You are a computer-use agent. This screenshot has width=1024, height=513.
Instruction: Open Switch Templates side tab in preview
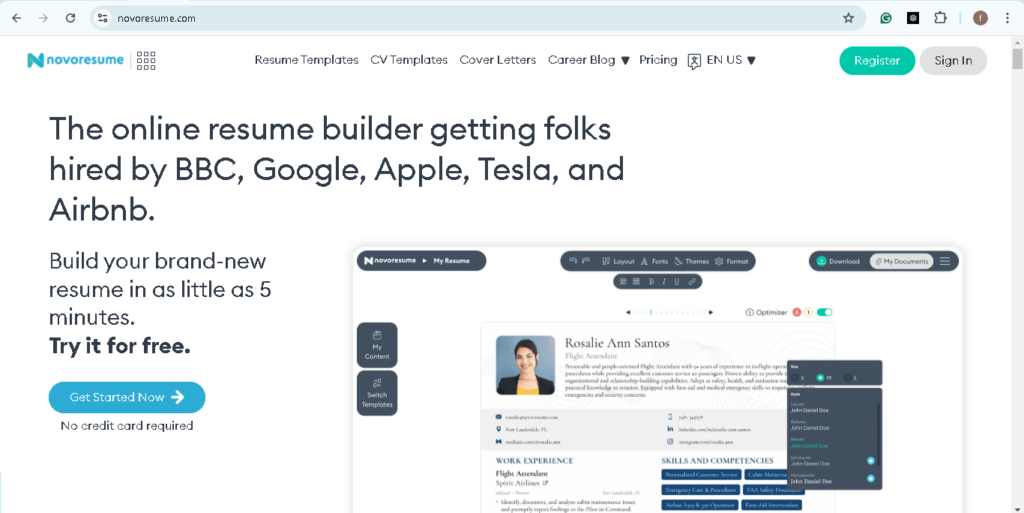click(x=377, y=393)
